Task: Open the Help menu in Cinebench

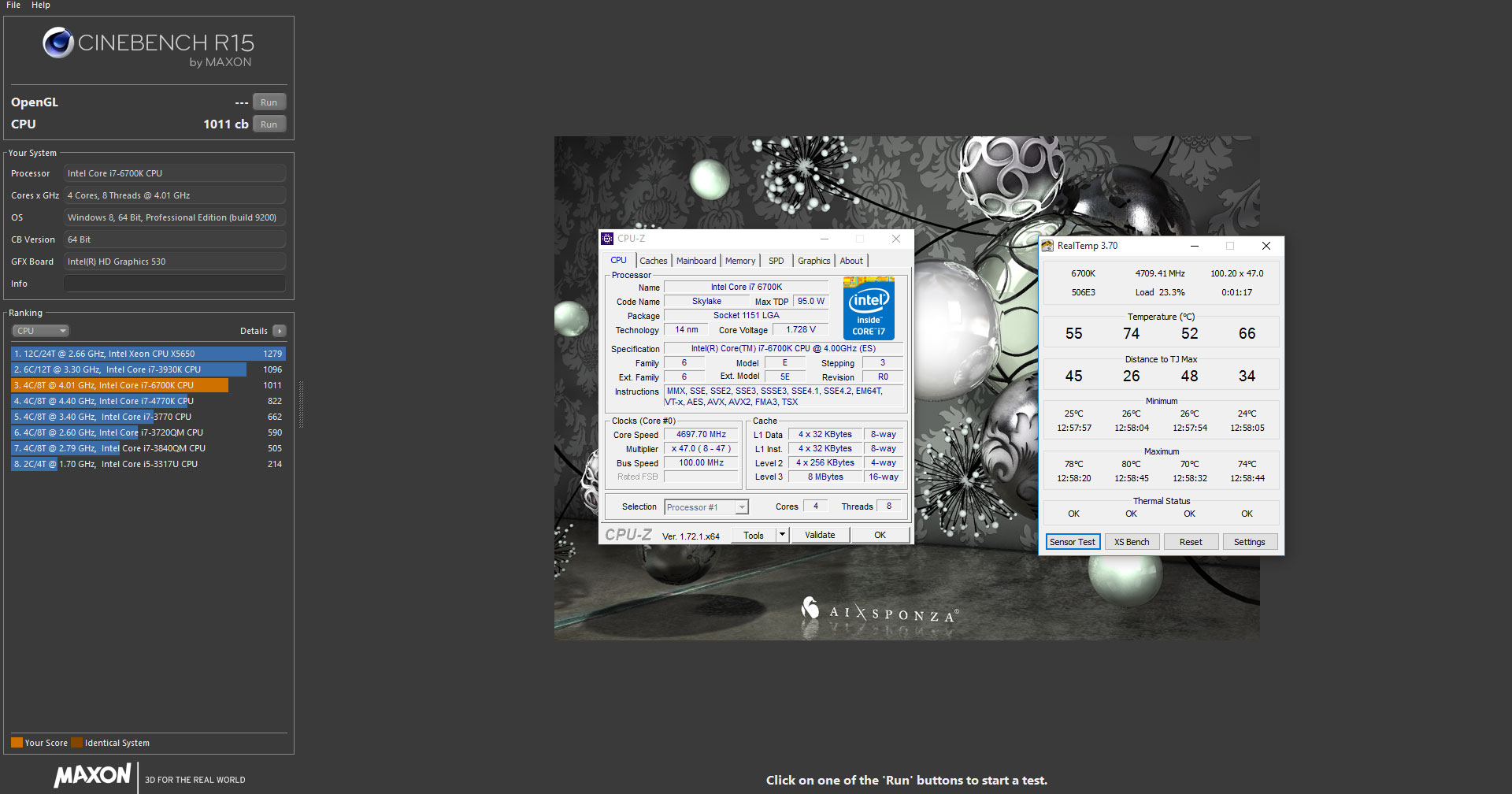Action: coord(41,5)
